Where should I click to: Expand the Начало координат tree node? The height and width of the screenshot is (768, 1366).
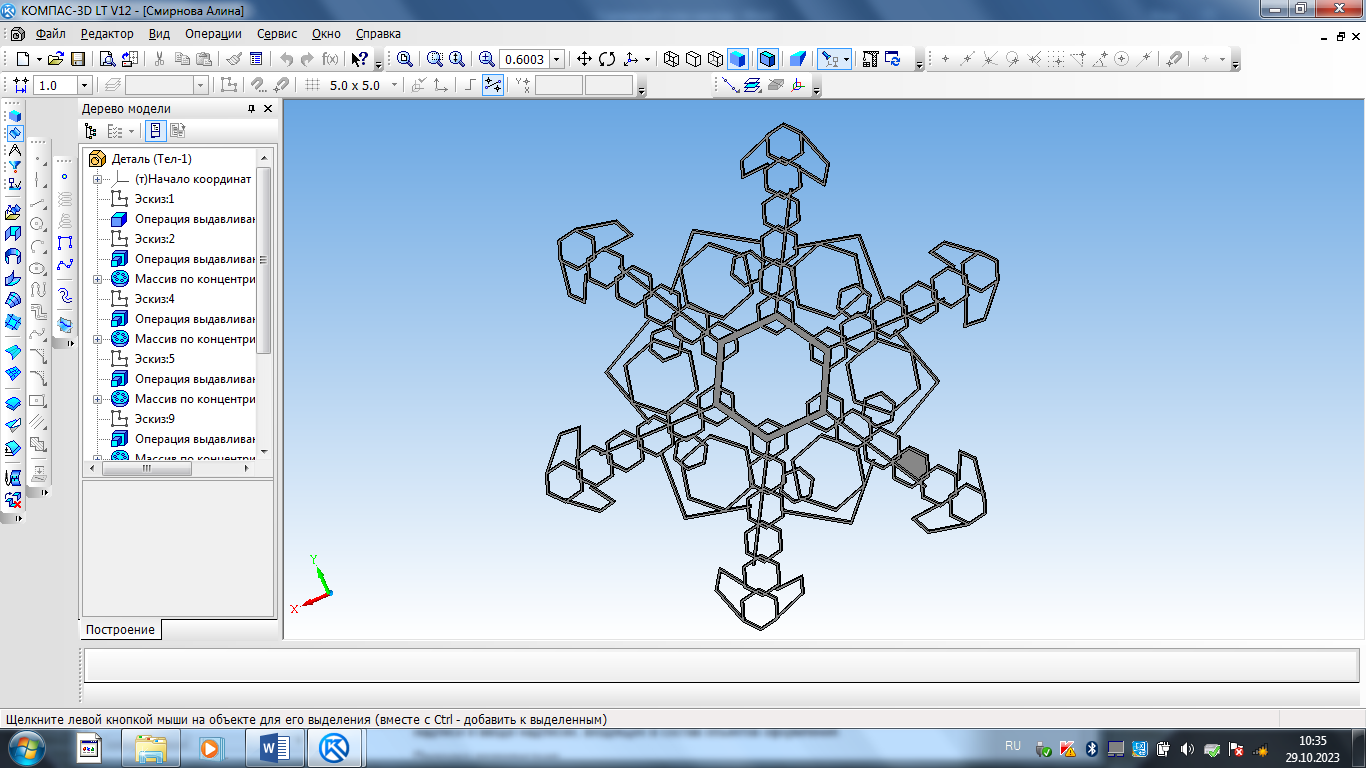(x=98, y=179)
